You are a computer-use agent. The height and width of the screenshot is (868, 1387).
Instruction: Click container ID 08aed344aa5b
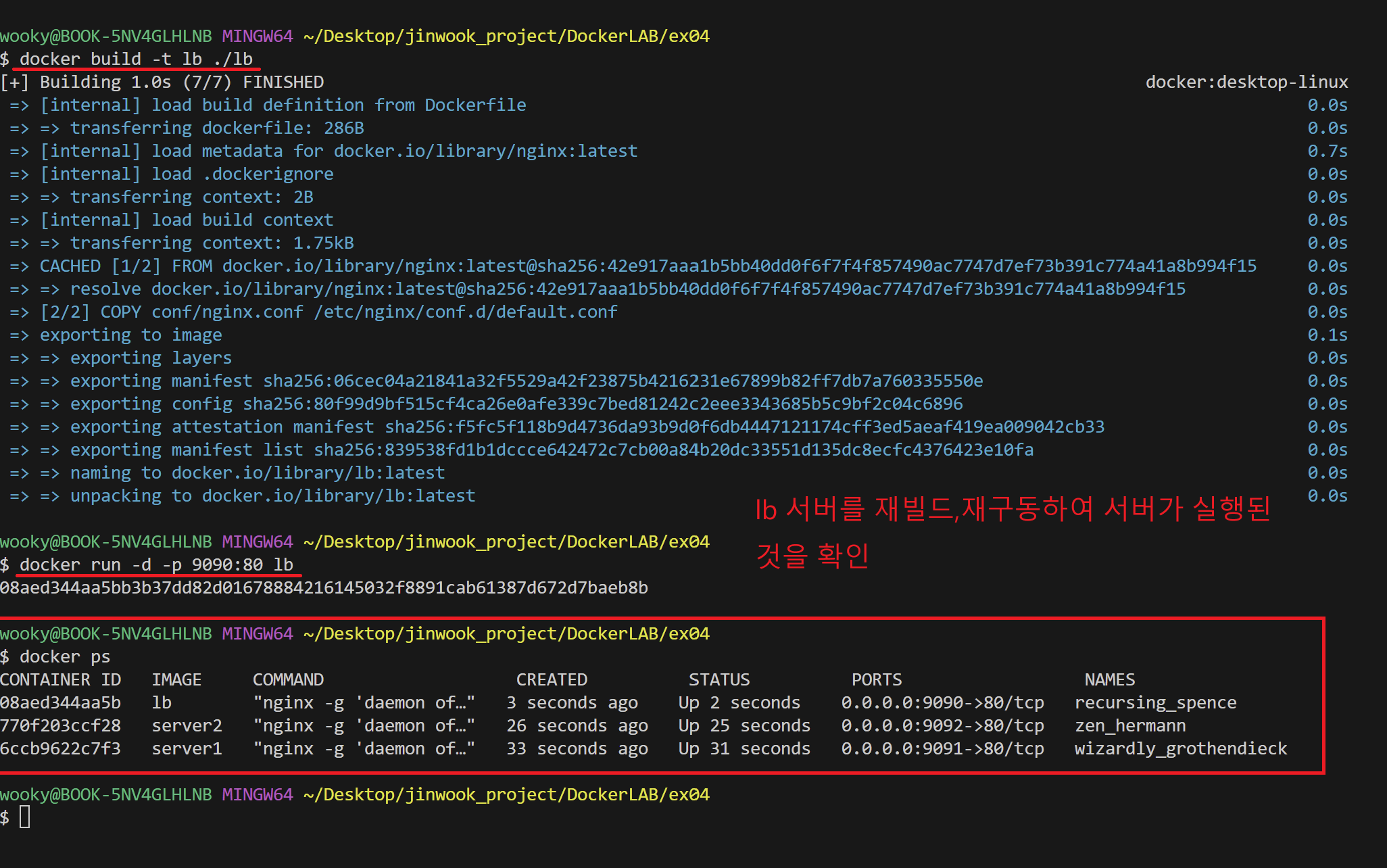61,702
